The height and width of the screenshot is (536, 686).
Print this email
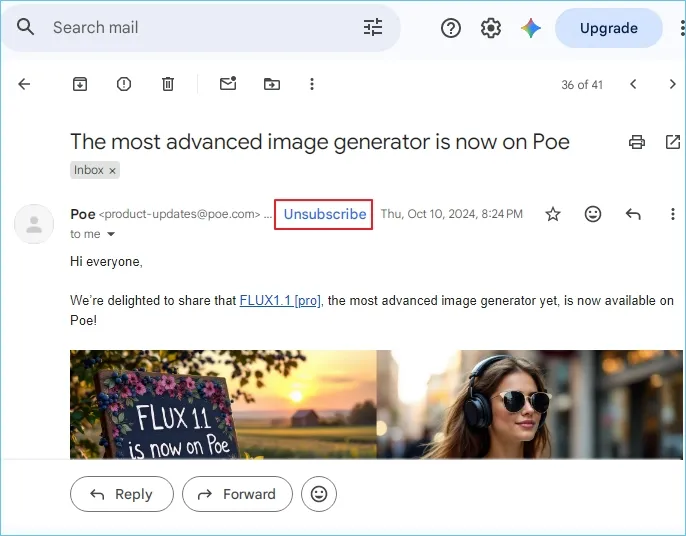[637, 142]
